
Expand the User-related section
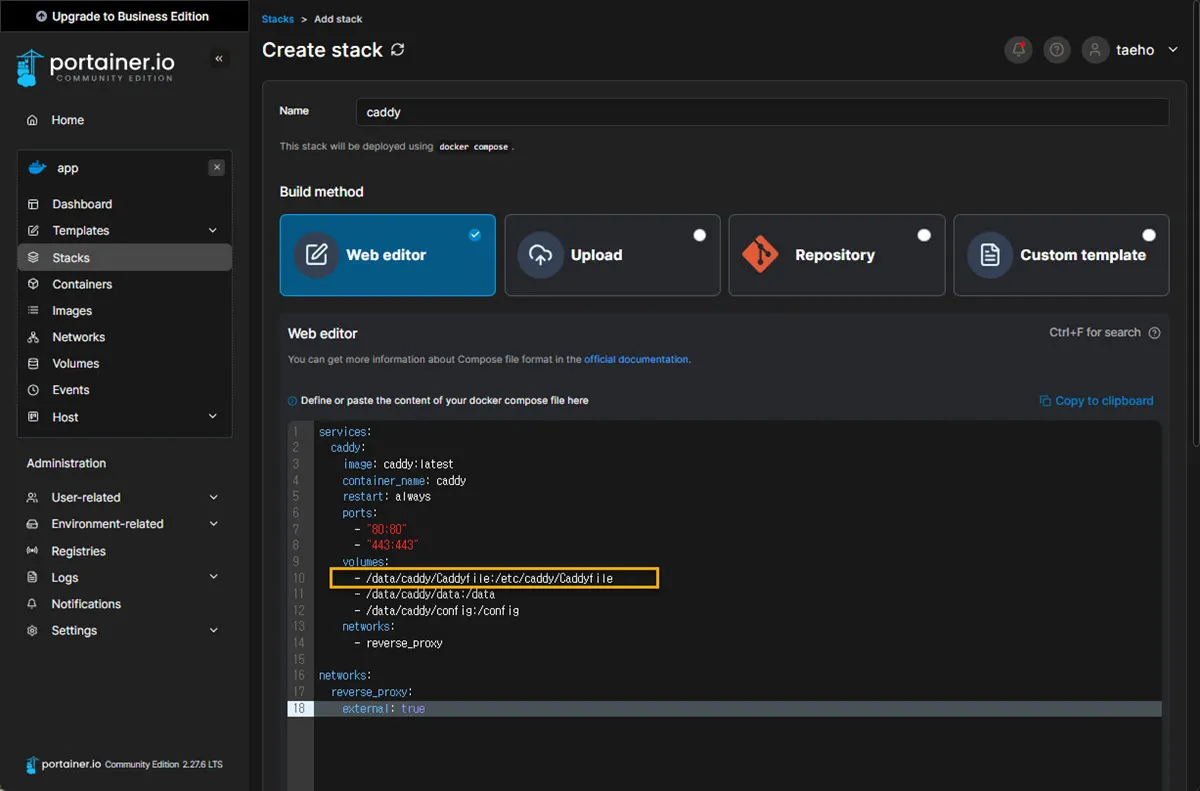point(213,498)
